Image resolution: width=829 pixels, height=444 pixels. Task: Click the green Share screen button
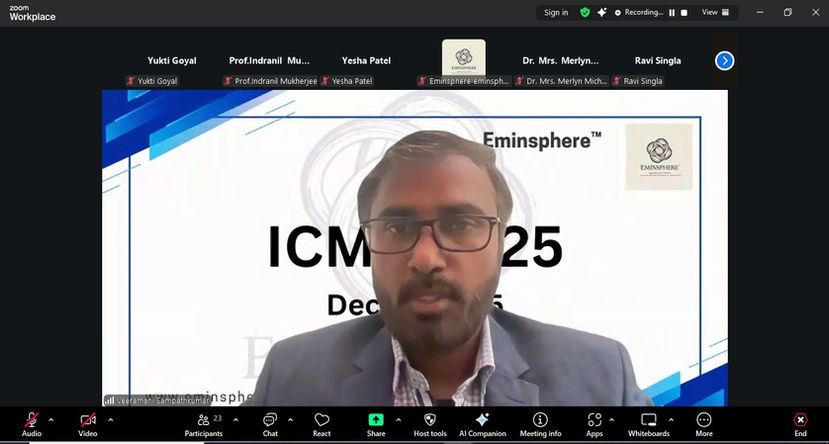(376, 424)
